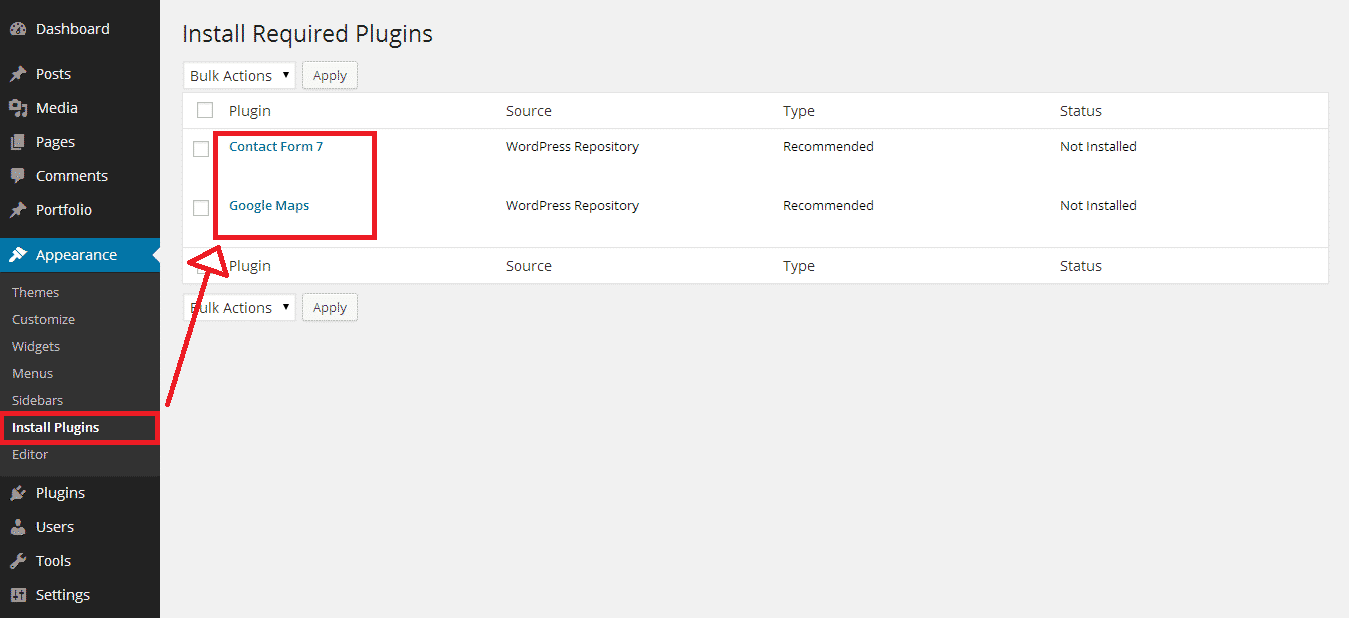Toggle the select-all checkbox in the table header
1349x618 pixels.
205,110
